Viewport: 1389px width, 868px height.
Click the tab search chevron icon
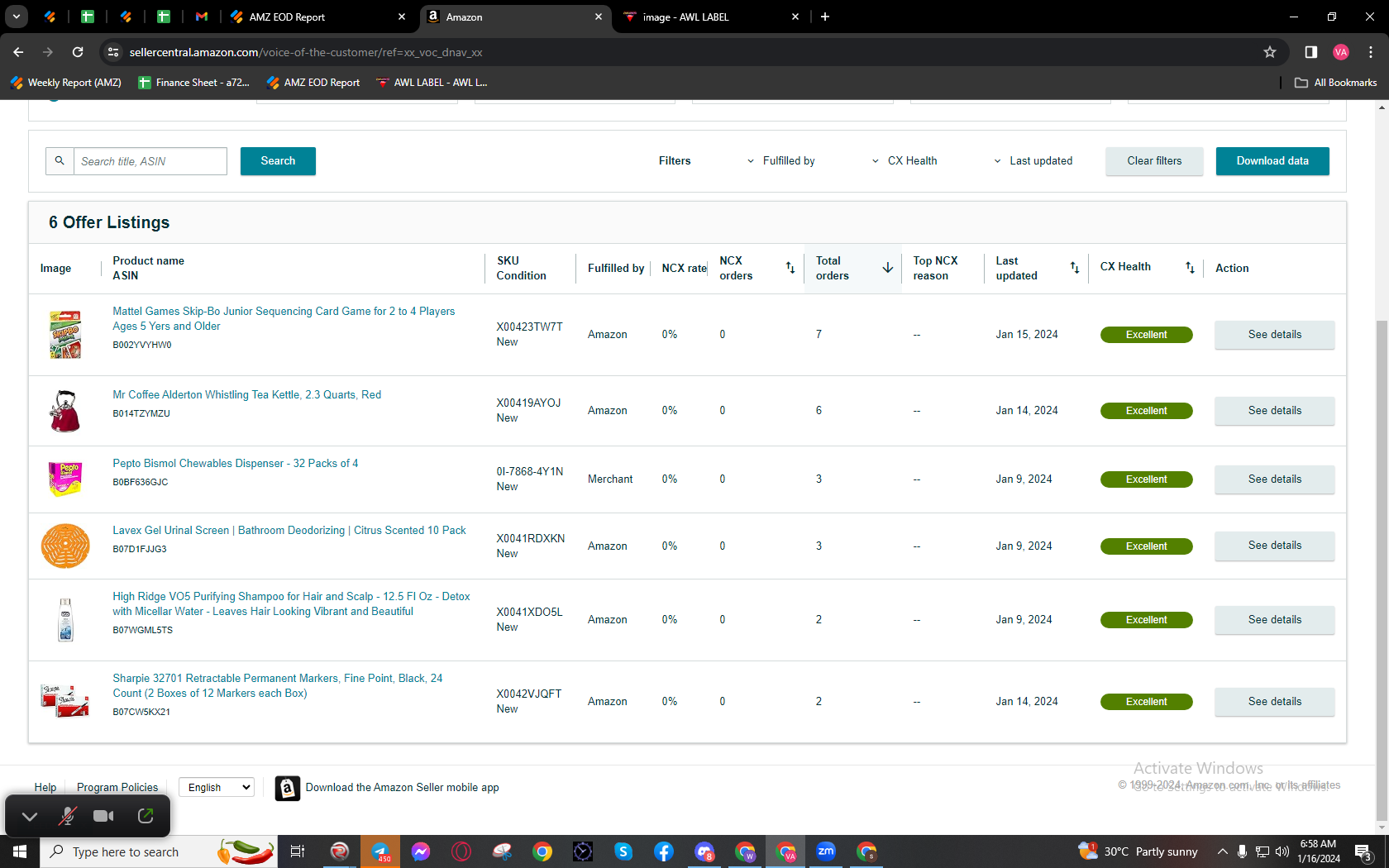click(17, 17)
